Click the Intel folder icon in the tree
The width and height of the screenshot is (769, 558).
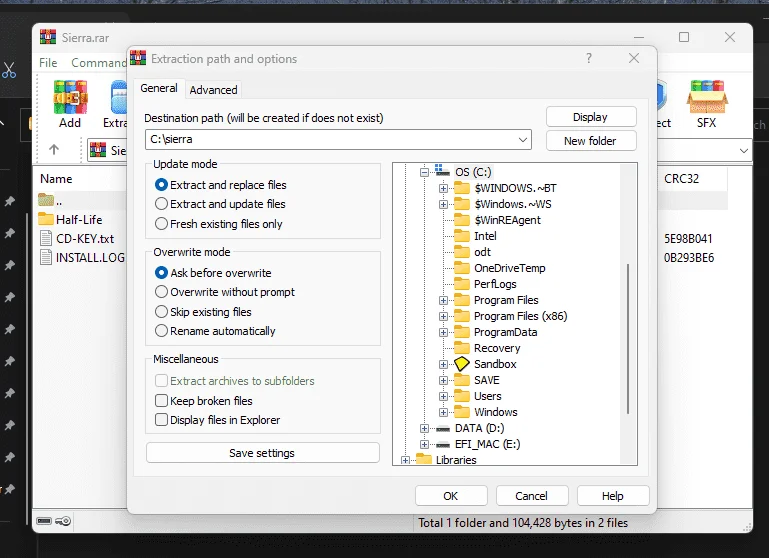point(461,235)
